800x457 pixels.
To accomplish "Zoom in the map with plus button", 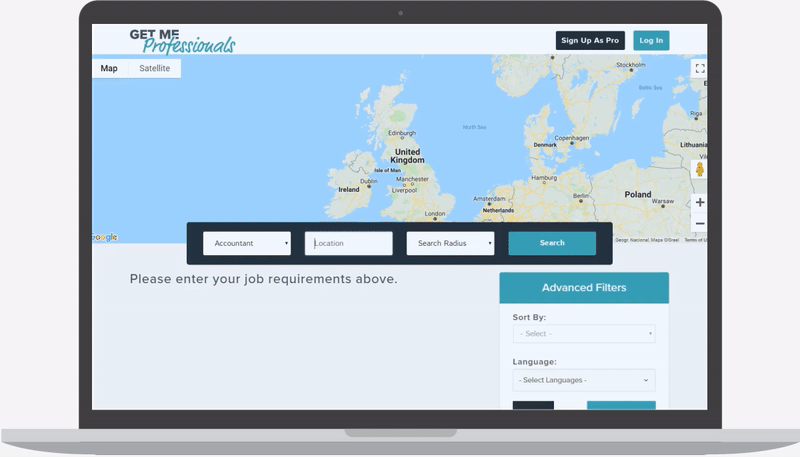I will pos(699,202).
